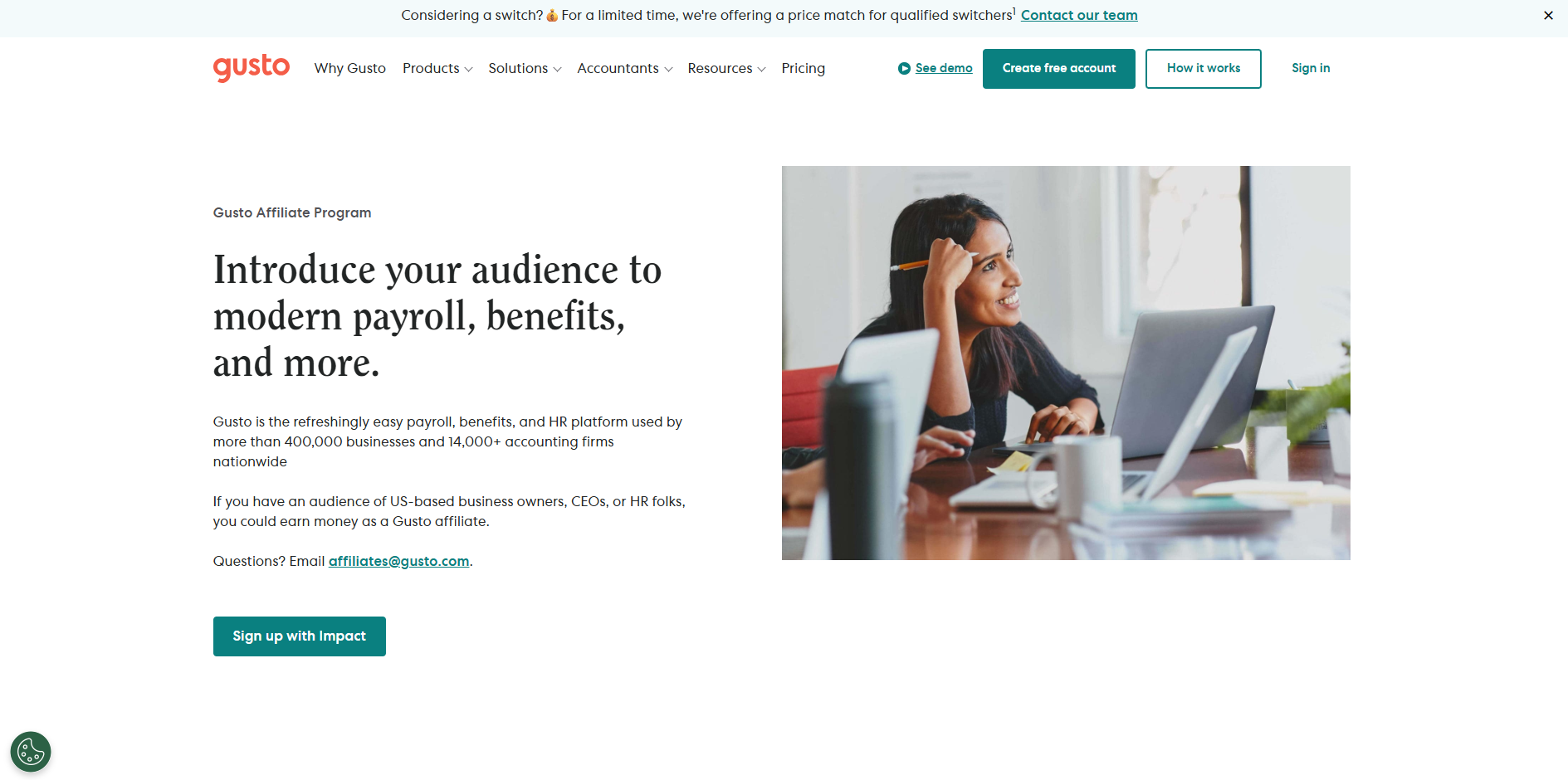
Task: Select the Sign in link
Action: coord(1310,68)
